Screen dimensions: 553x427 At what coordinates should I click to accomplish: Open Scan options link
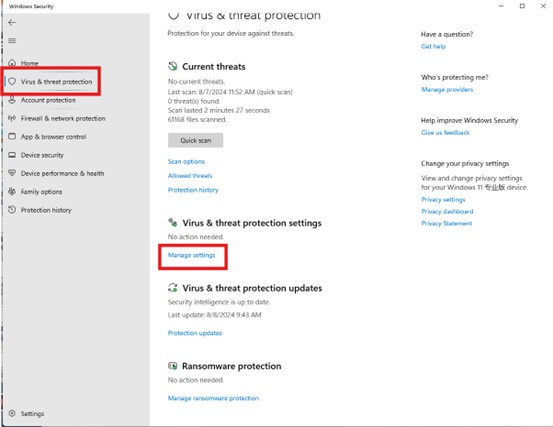click(186, 161)
